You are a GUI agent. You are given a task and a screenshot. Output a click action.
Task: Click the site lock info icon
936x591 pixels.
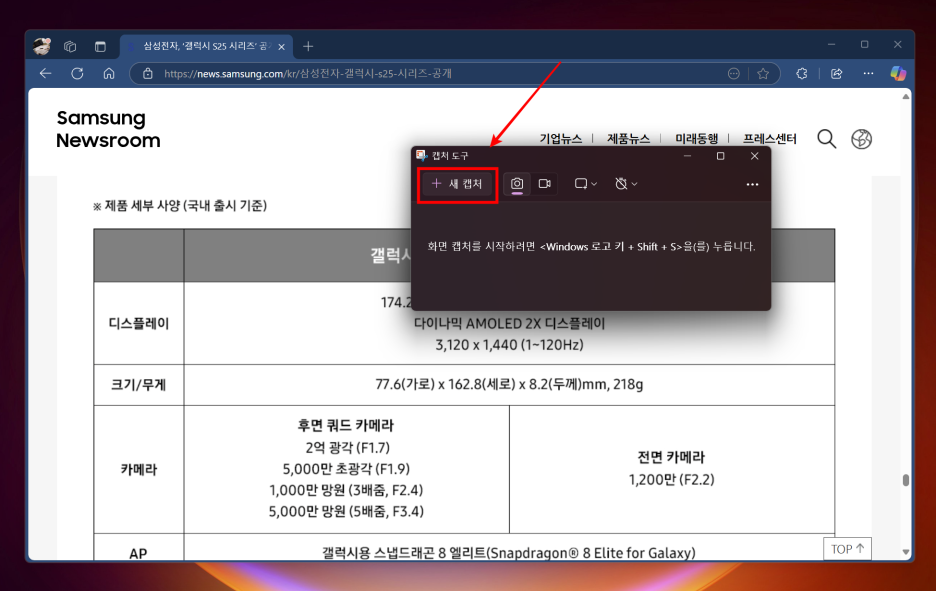pos(148,73)
